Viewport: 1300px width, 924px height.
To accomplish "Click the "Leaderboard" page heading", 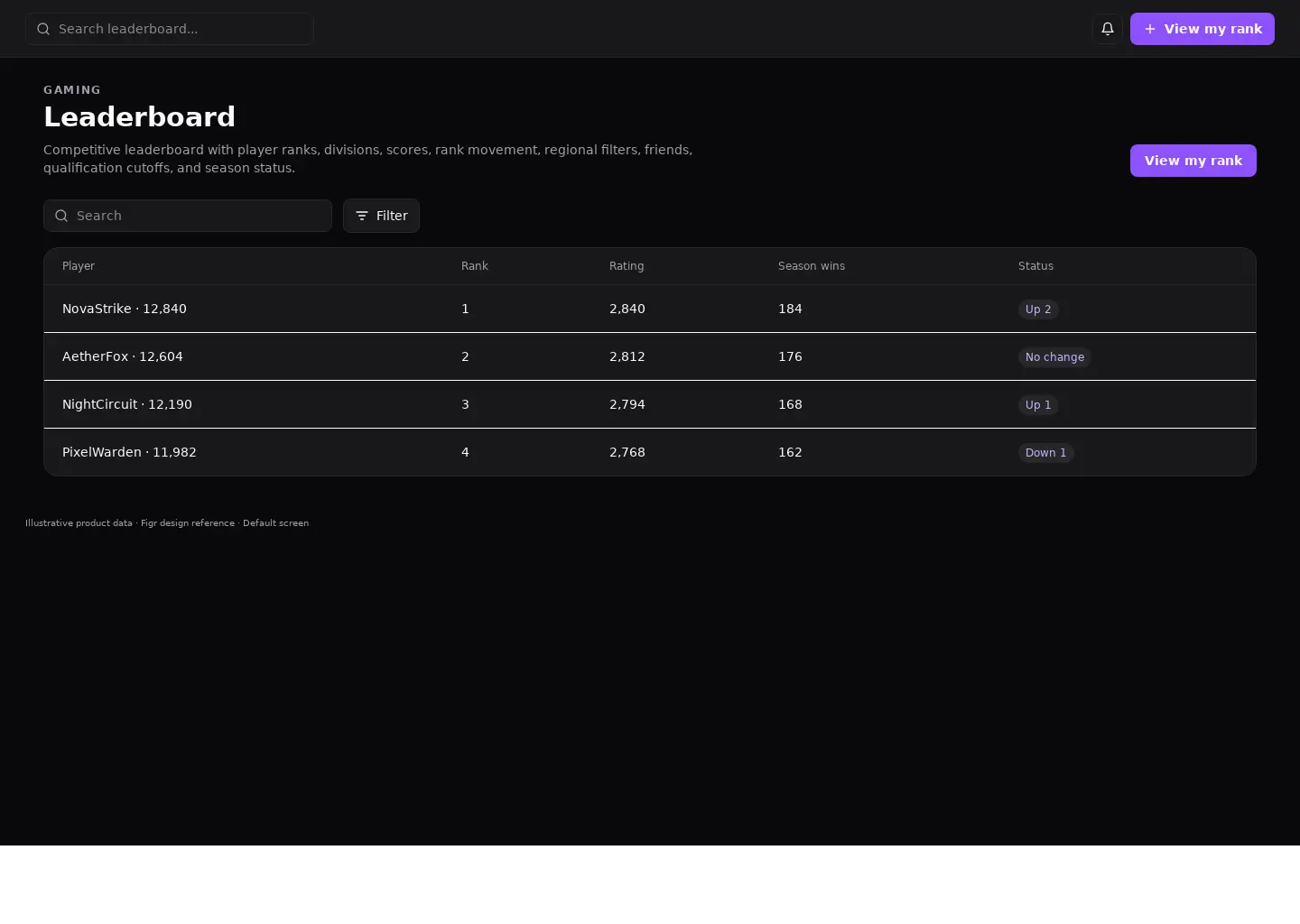I will pyautogui.click(x=139, y=117).
